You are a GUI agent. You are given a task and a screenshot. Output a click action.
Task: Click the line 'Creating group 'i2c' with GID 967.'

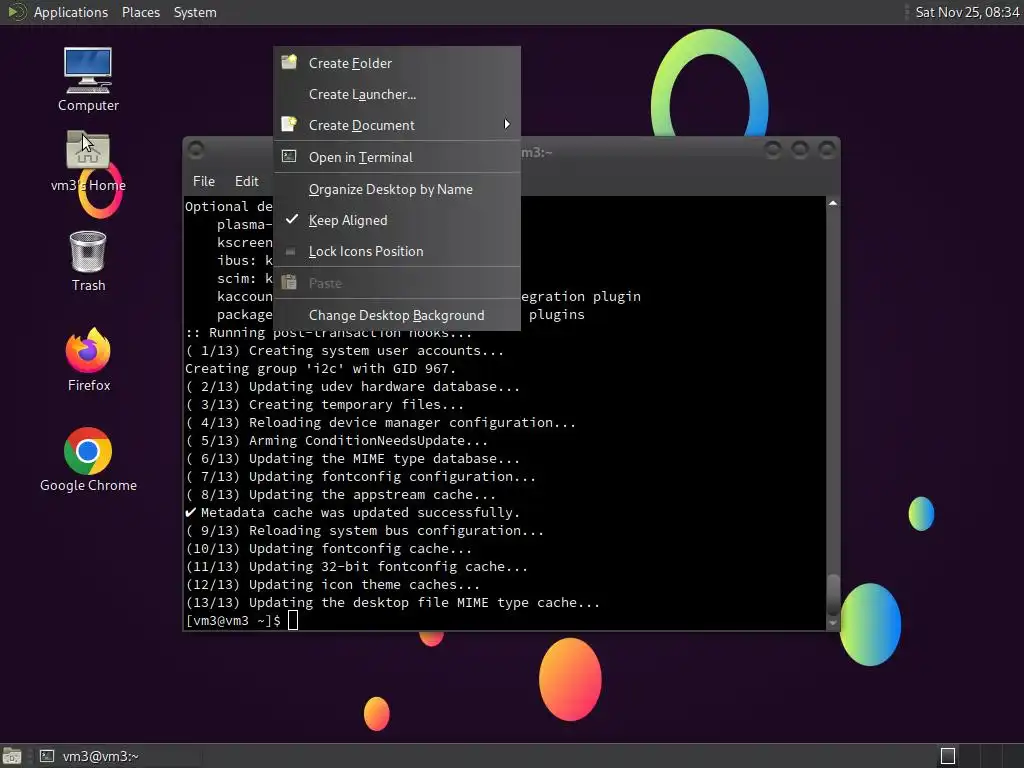click(x=320, y=368)
